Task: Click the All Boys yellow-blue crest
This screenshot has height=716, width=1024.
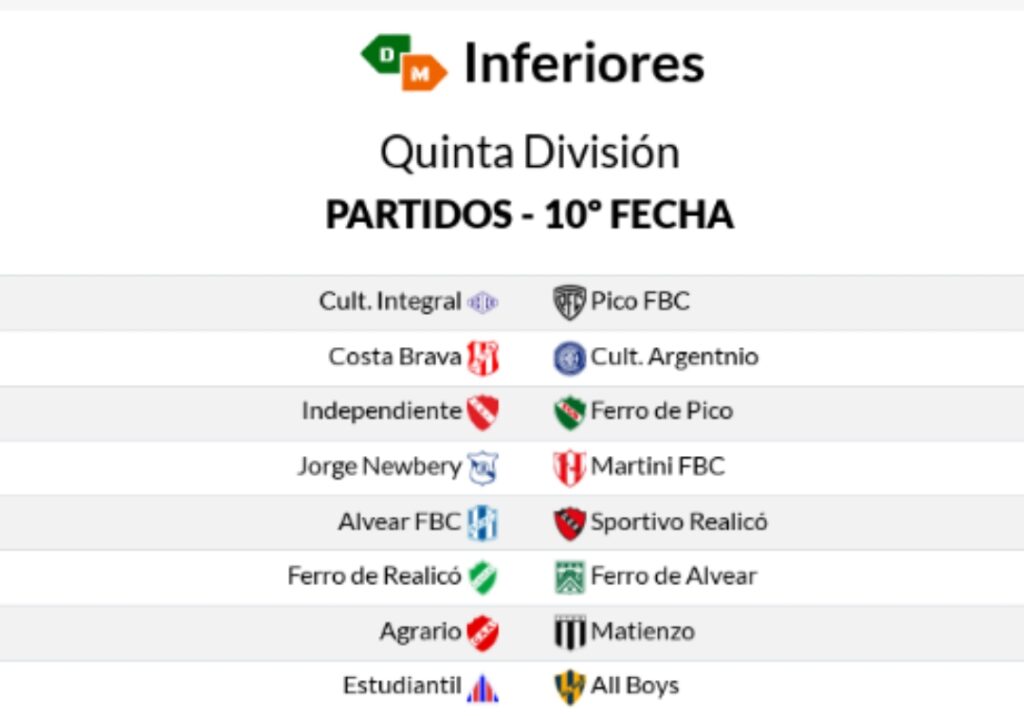Action: (x=569, y=687)
